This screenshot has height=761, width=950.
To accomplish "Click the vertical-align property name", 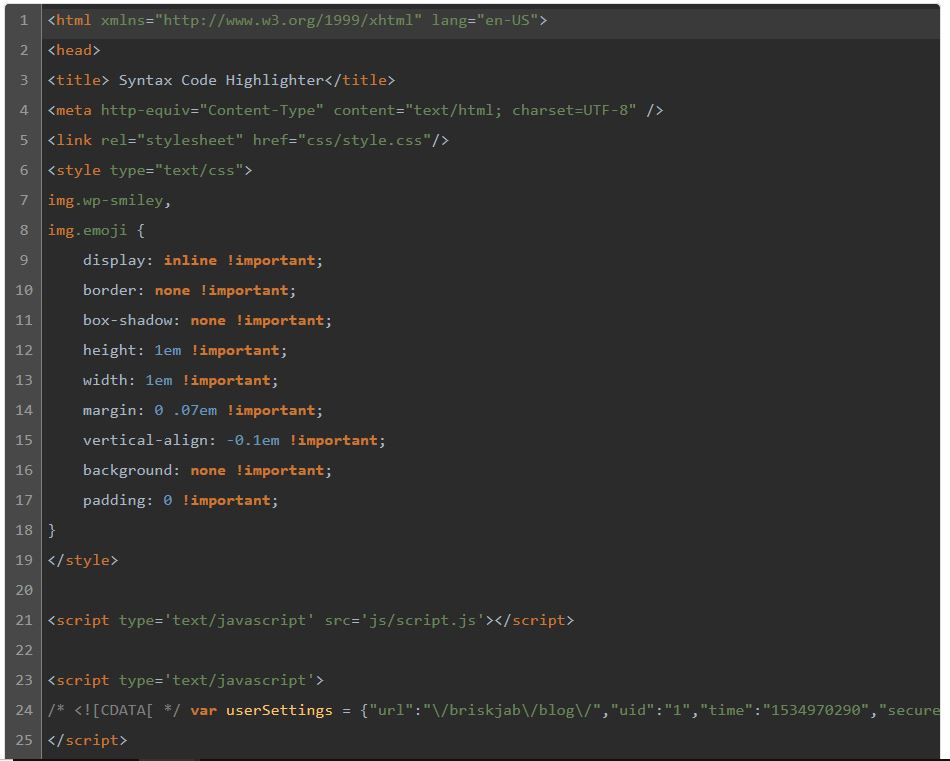I will point(145,440).
